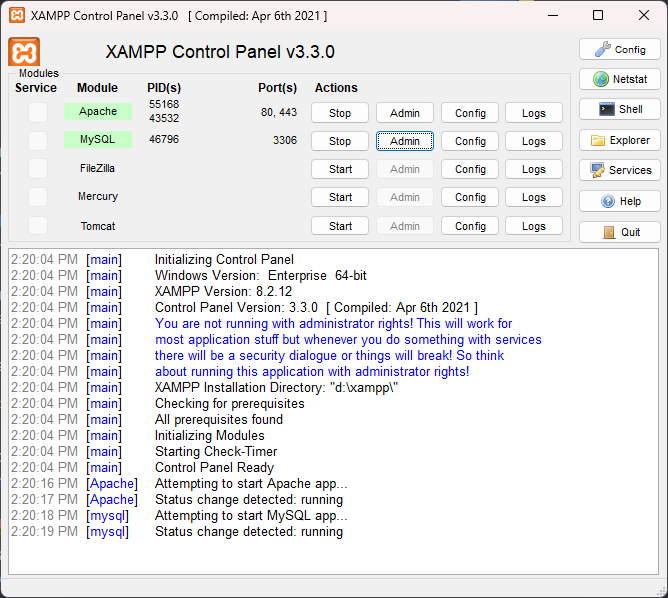
Task: Click MySQL PID 46796
Action: [164, 139]
